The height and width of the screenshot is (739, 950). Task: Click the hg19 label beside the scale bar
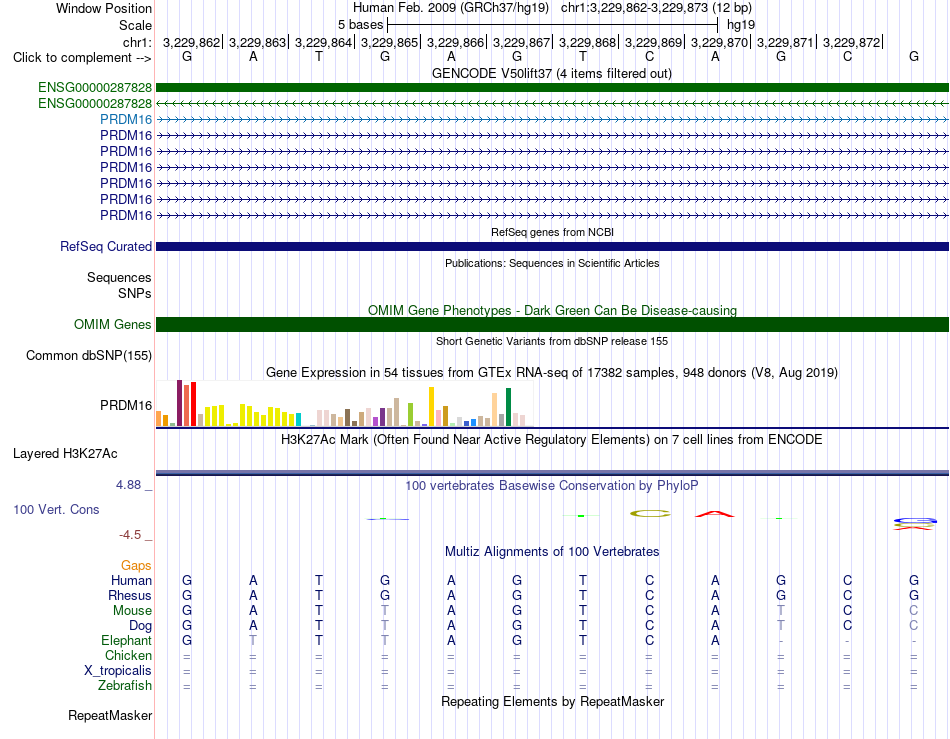pos(740,25)
